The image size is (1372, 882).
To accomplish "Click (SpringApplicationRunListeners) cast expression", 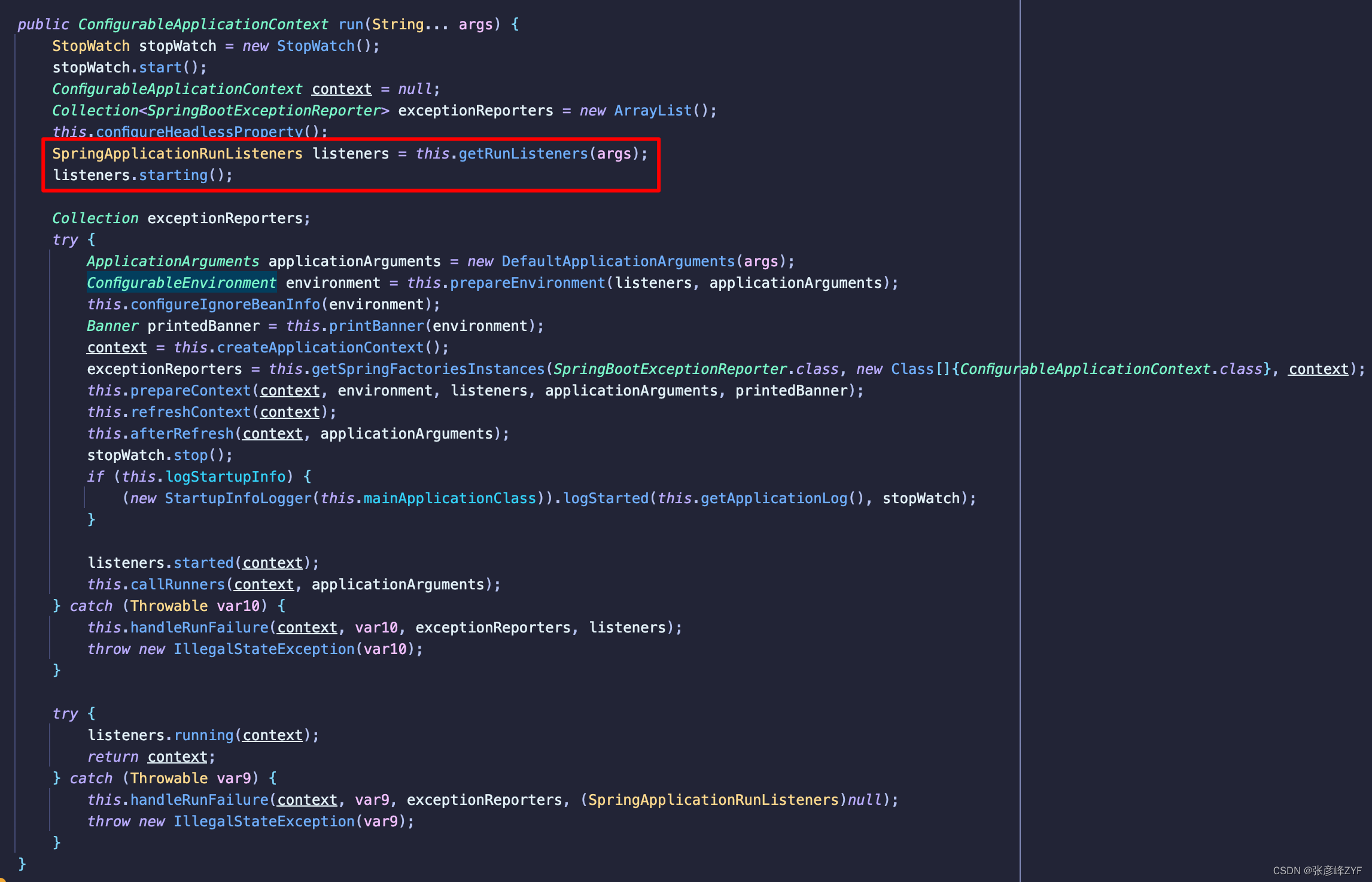I will click(x=714, y=800).
